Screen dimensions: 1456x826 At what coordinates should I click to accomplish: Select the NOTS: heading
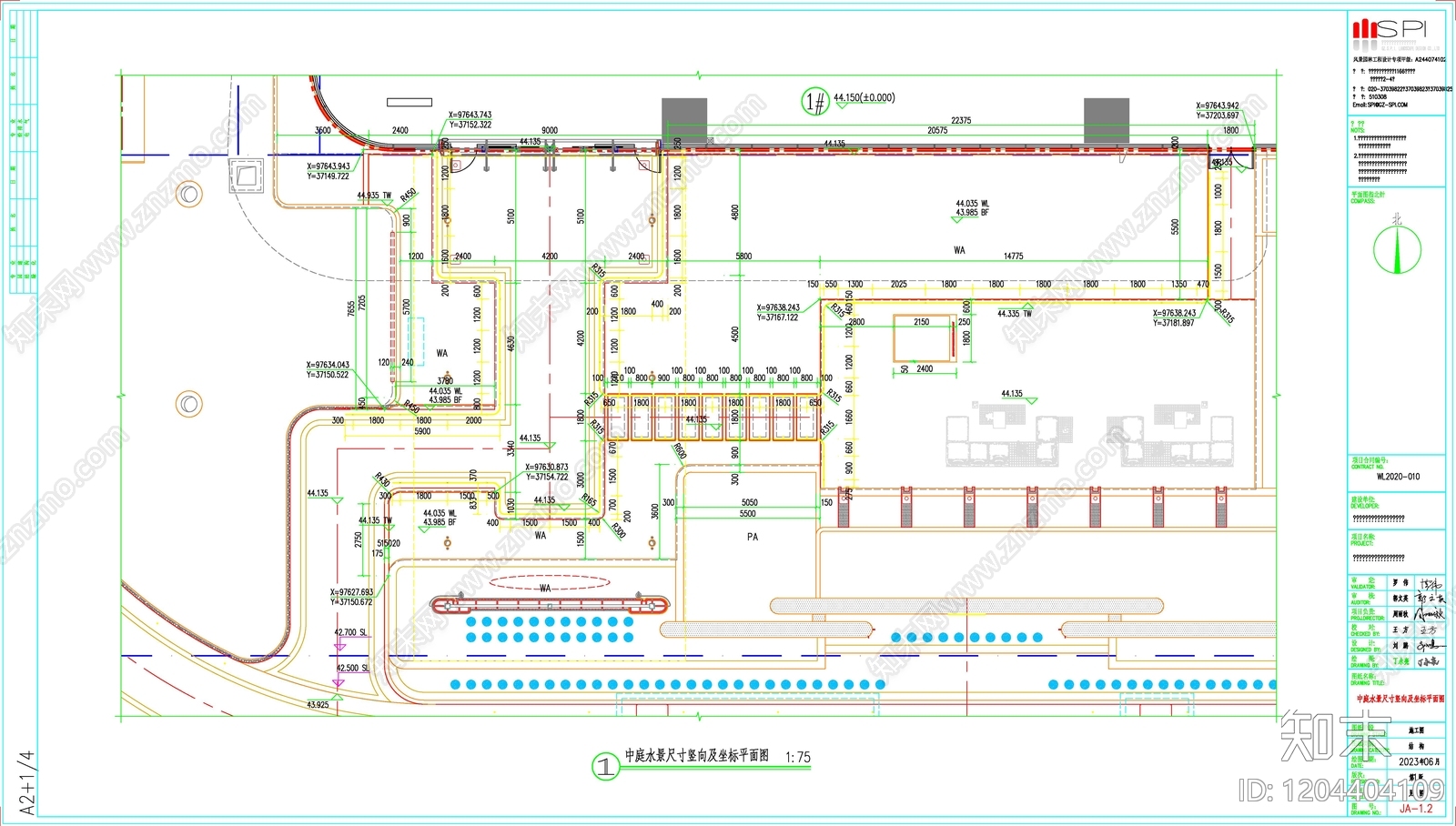[1357, 130]
